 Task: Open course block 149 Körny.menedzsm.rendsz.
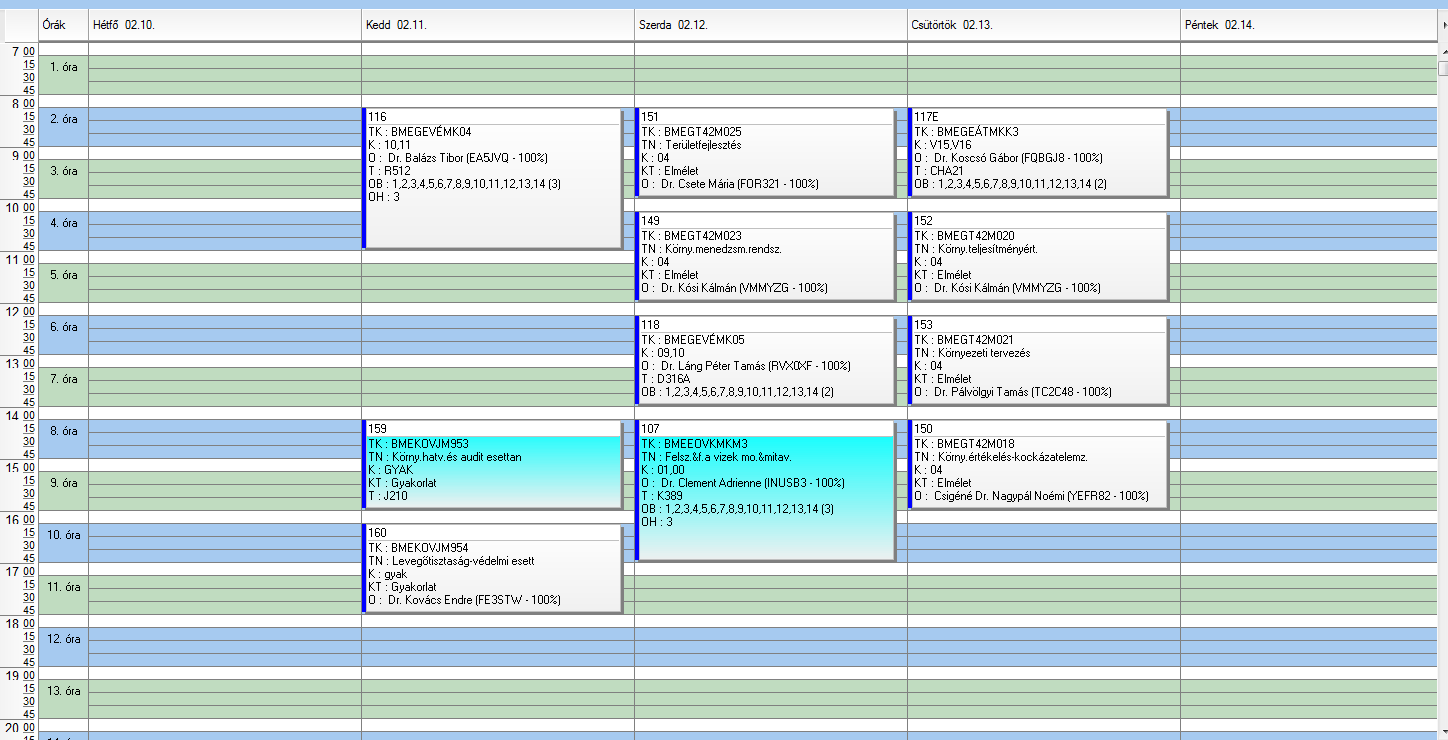[765, 256]
